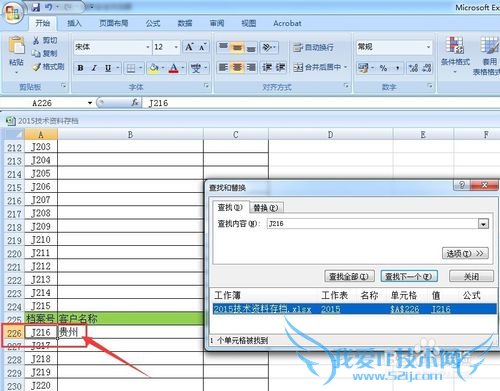This screenshot has height=391, width=500.
Task: Click Merge and Center
Action: click(x=317, y=68)
